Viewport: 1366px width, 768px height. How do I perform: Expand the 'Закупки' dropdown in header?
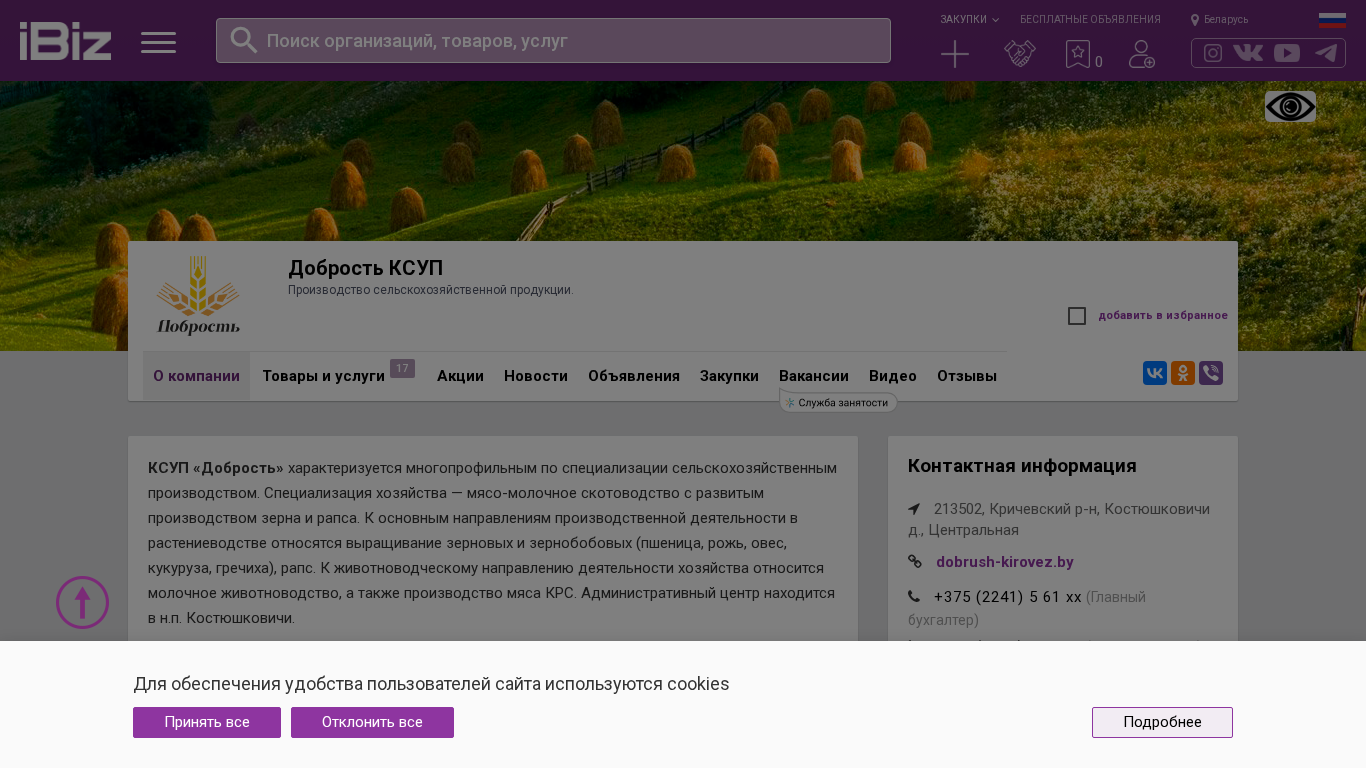click(x=968, y=19)
